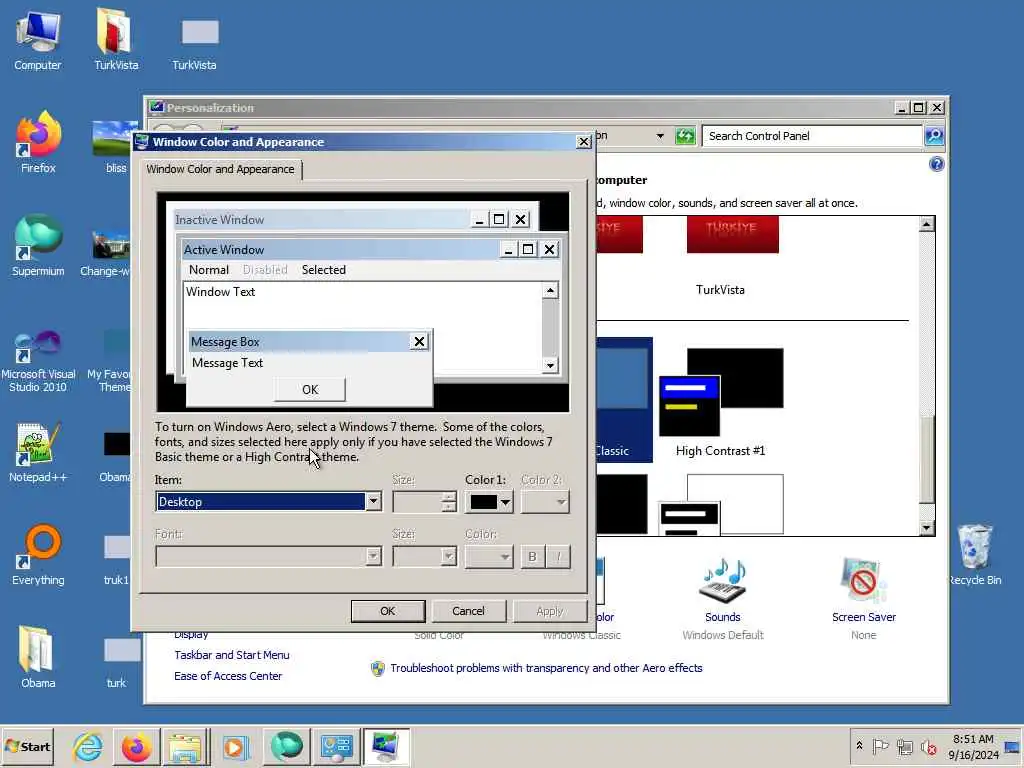1024x768 pixels.
Task: Click the preview window scroll down arrow
Action: pyautogui.click(x=550, y=366)
